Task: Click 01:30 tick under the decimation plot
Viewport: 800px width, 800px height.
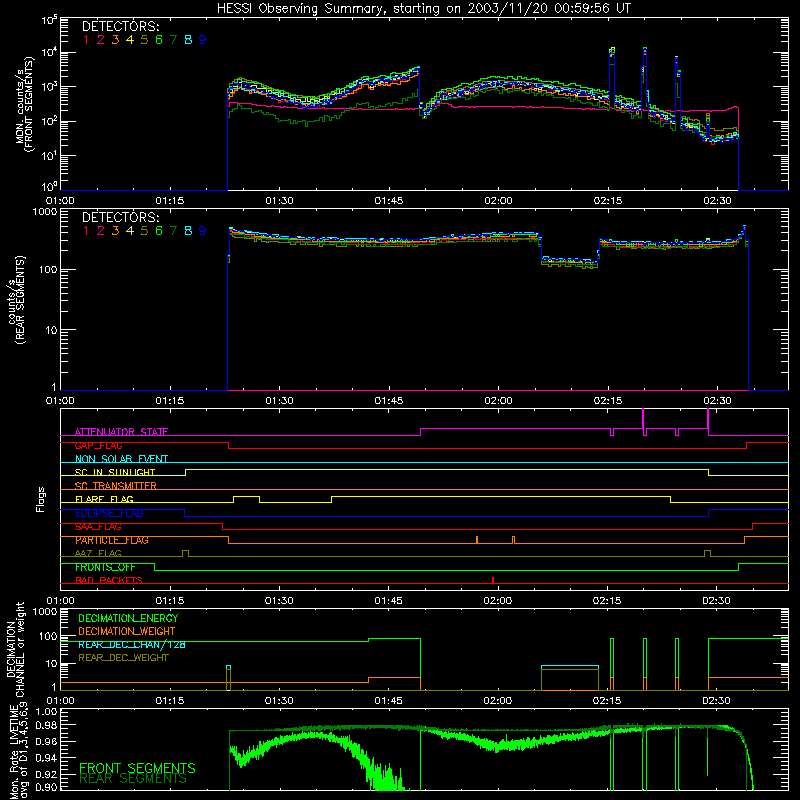Action: pos(279,701)
